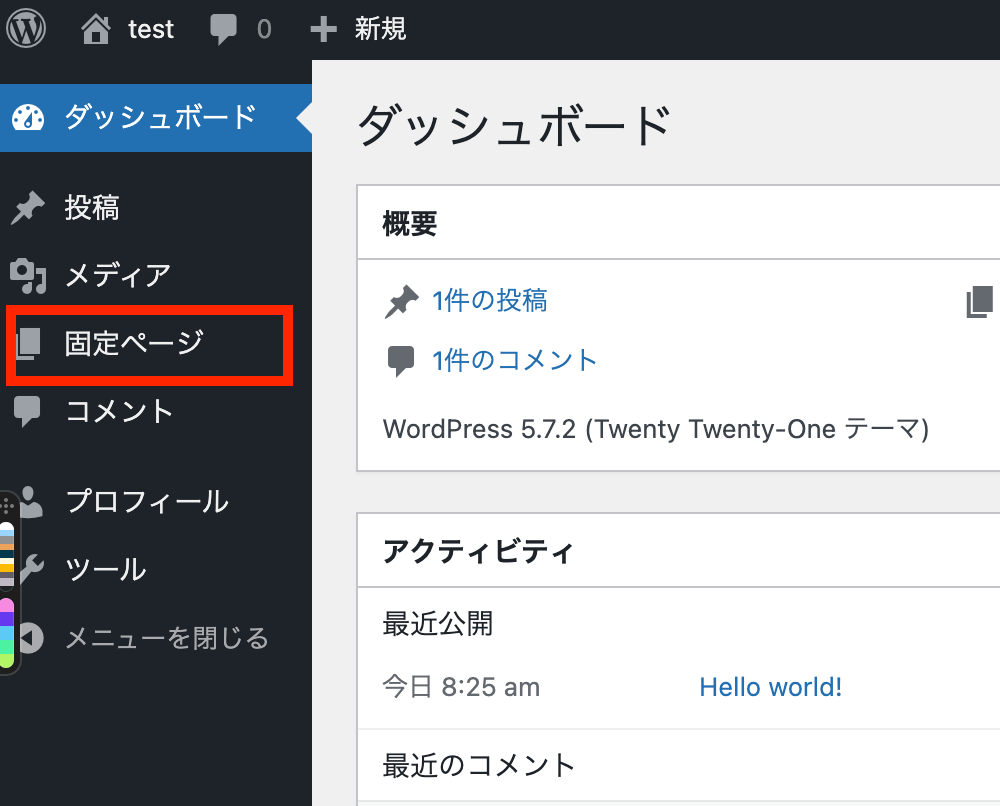
Task: Click the ダッシュボード page title
Action: [x=514, y=126]
